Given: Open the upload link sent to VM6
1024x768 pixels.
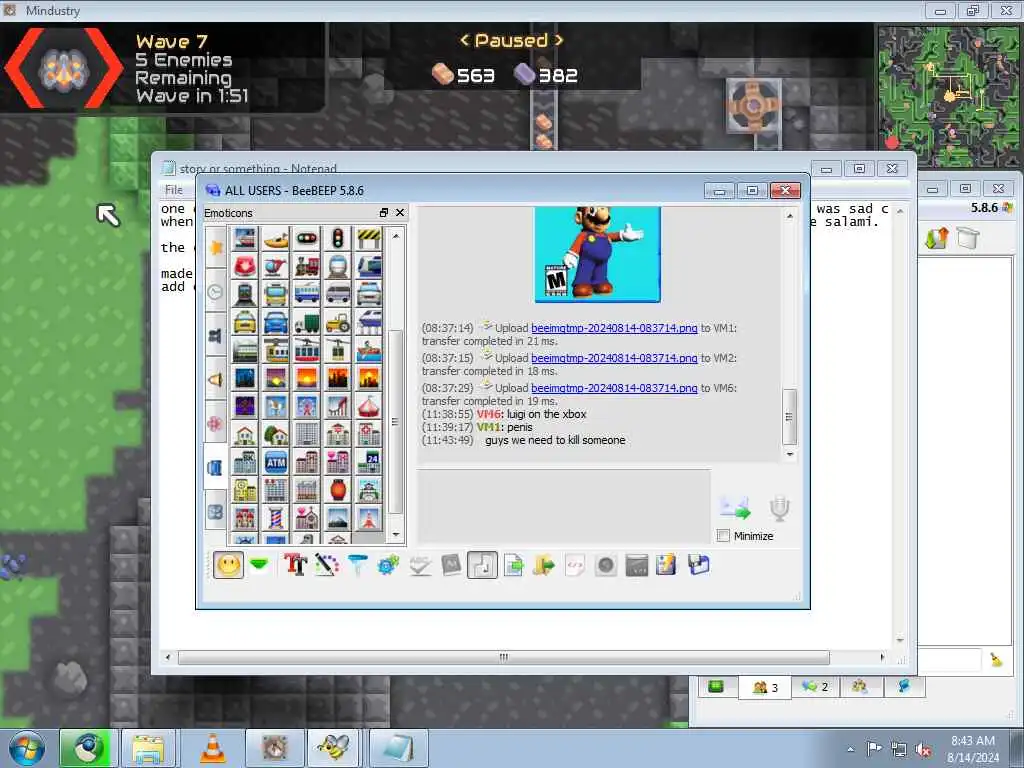Looking at the screenshot, I should pyautogui.click(x=614, y=388).
